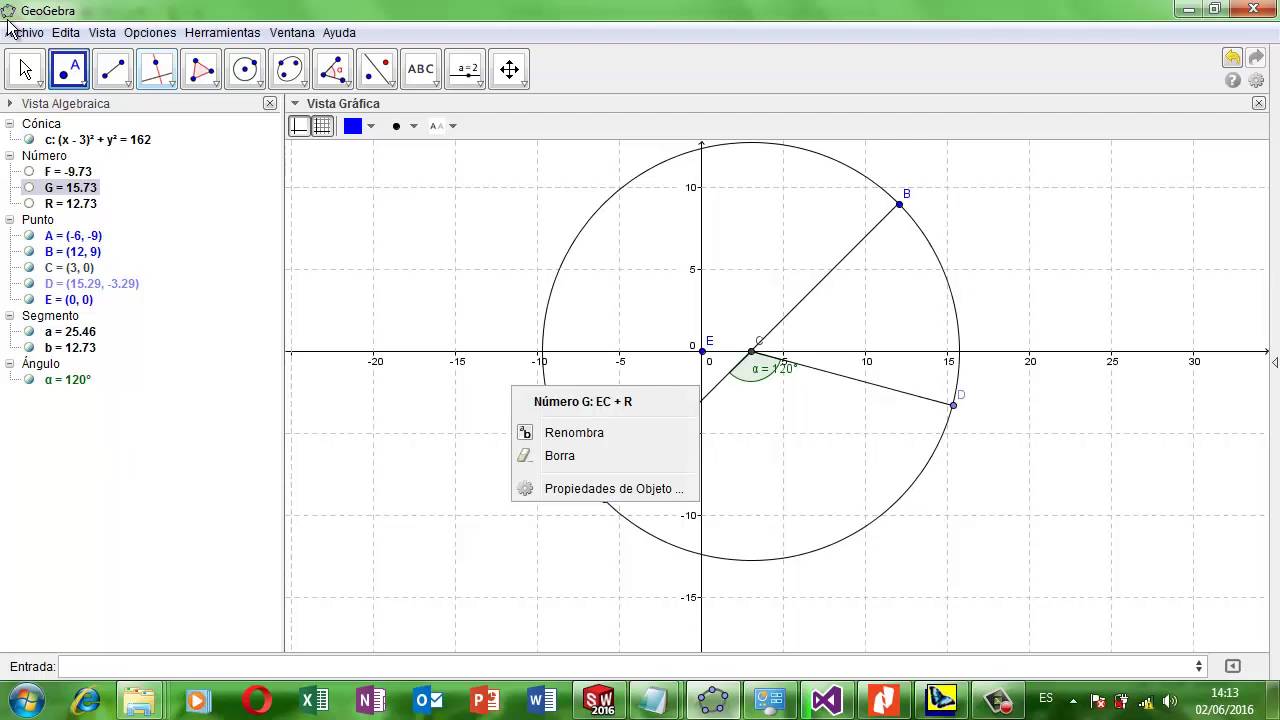
Task: Click the redo arrow icon
Action: 1256,58
